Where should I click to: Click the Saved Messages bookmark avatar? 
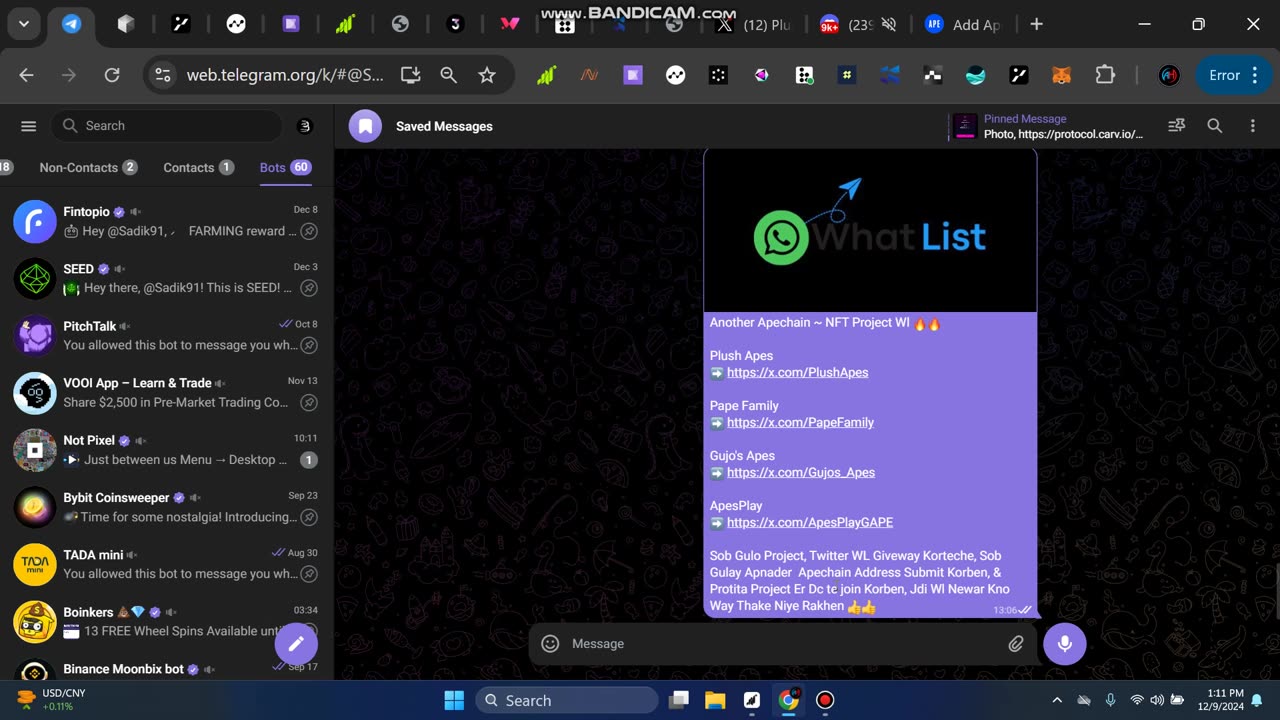[x=365, y=126]
